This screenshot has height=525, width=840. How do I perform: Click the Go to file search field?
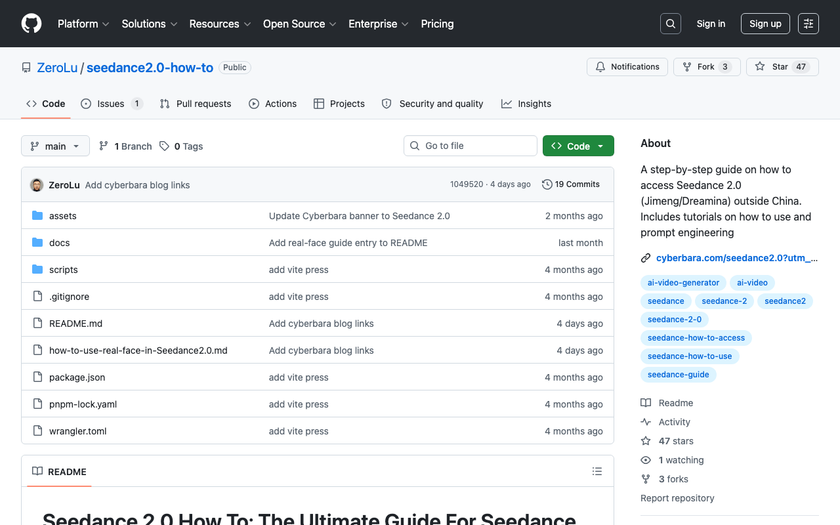[470, 146]
